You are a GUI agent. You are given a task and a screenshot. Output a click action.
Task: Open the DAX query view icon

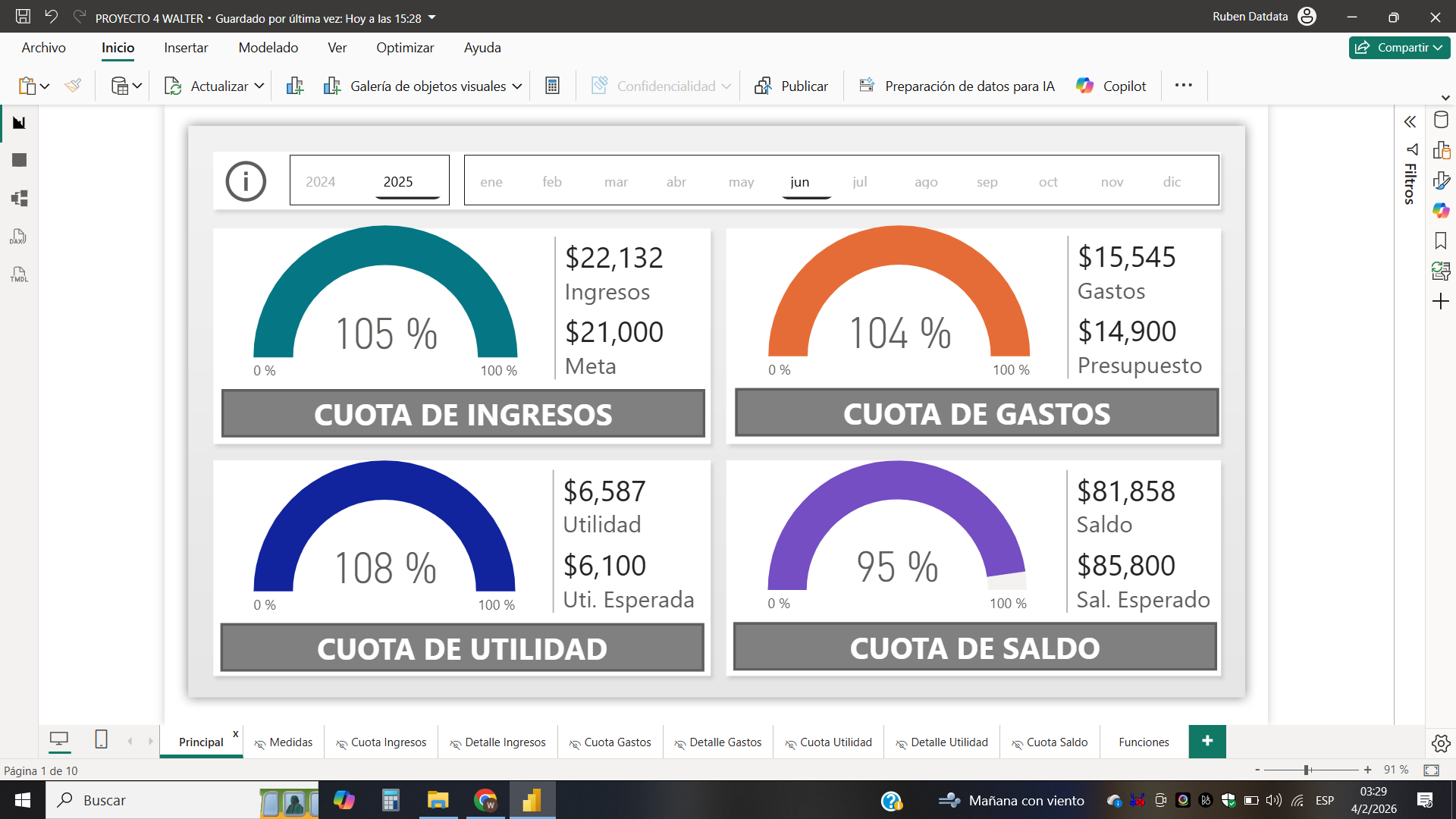click(x=19, y=237)
